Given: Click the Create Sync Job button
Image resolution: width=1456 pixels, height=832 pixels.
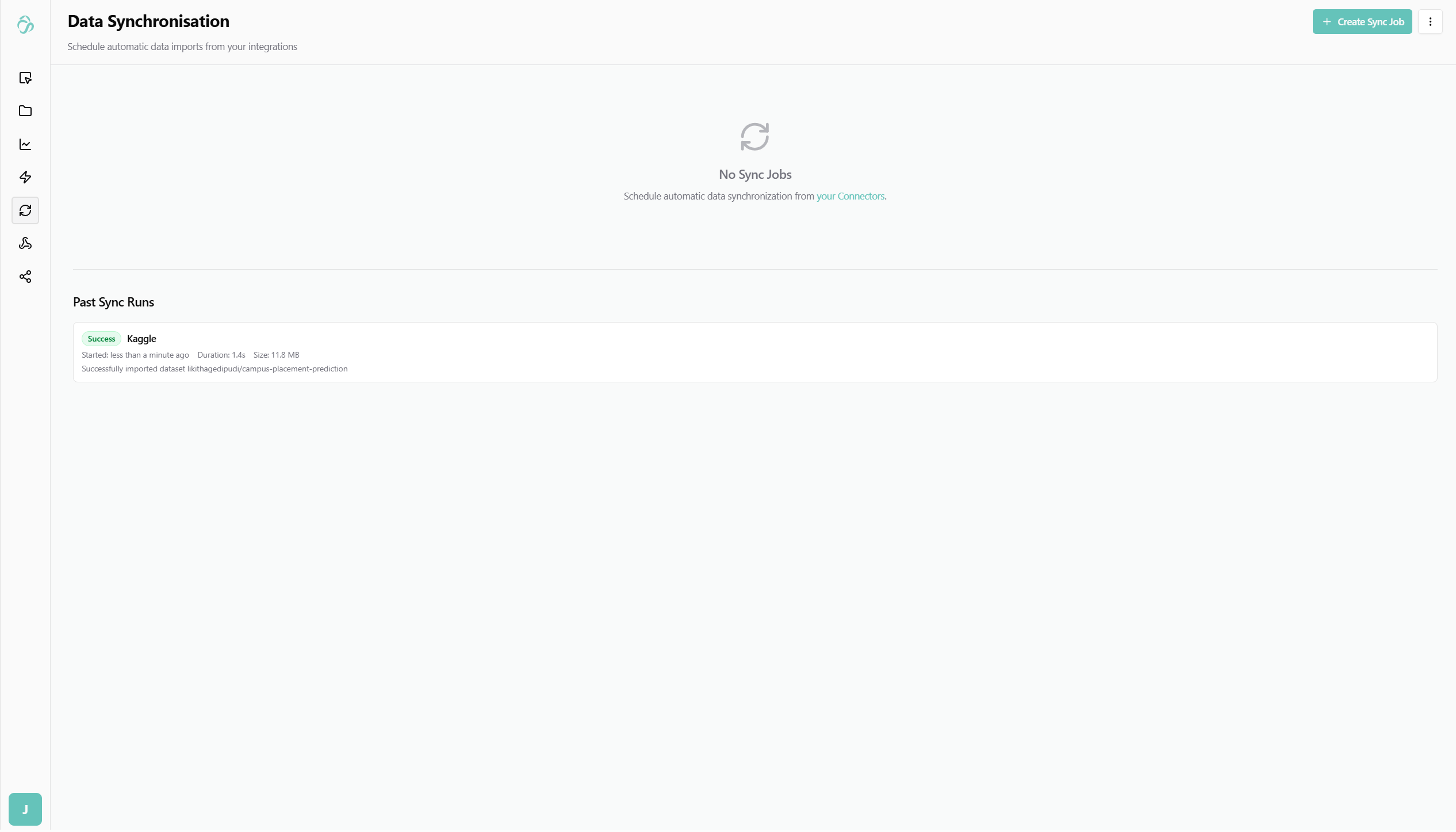Looking at the screenshot, I should coord(1362,21).
